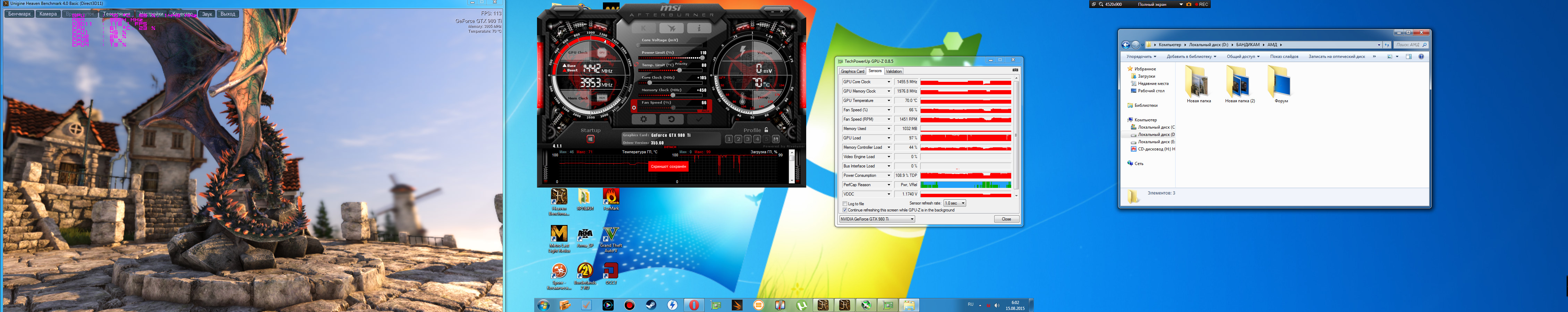Click Показ слайдов in Explorer toolbar
This screenshot has width=1568, height=312.
(1284, 57)
